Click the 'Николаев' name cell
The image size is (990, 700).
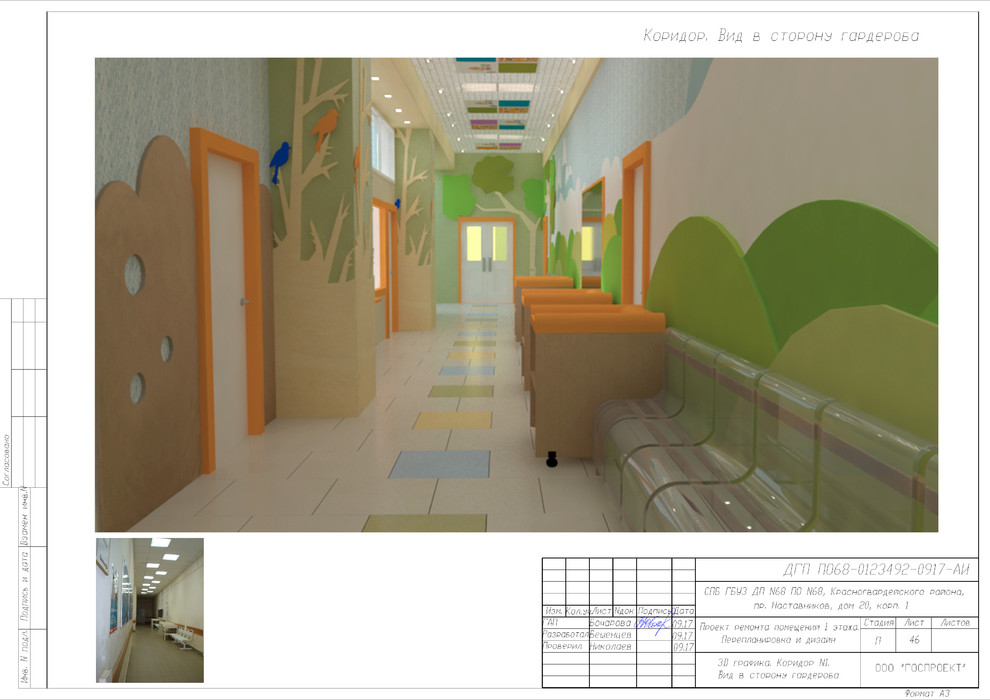[610, 647]
